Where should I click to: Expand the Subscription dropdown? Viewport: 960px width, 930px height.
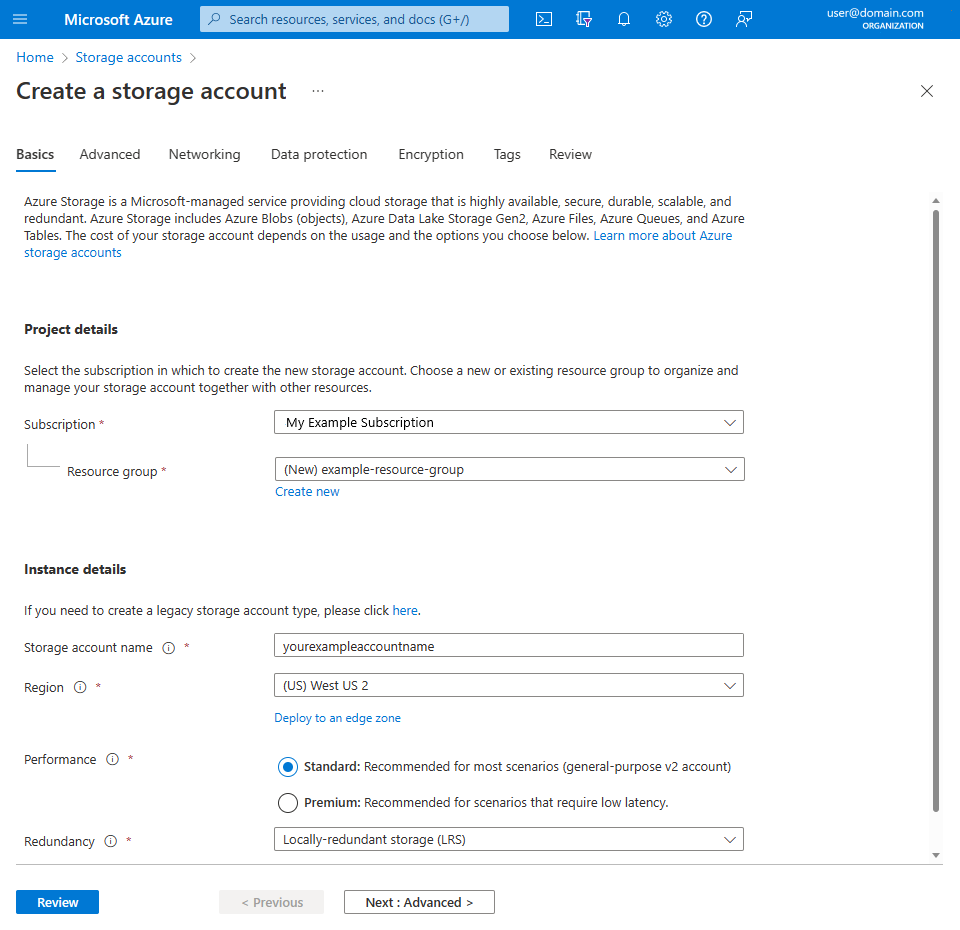tap(509, 422)
